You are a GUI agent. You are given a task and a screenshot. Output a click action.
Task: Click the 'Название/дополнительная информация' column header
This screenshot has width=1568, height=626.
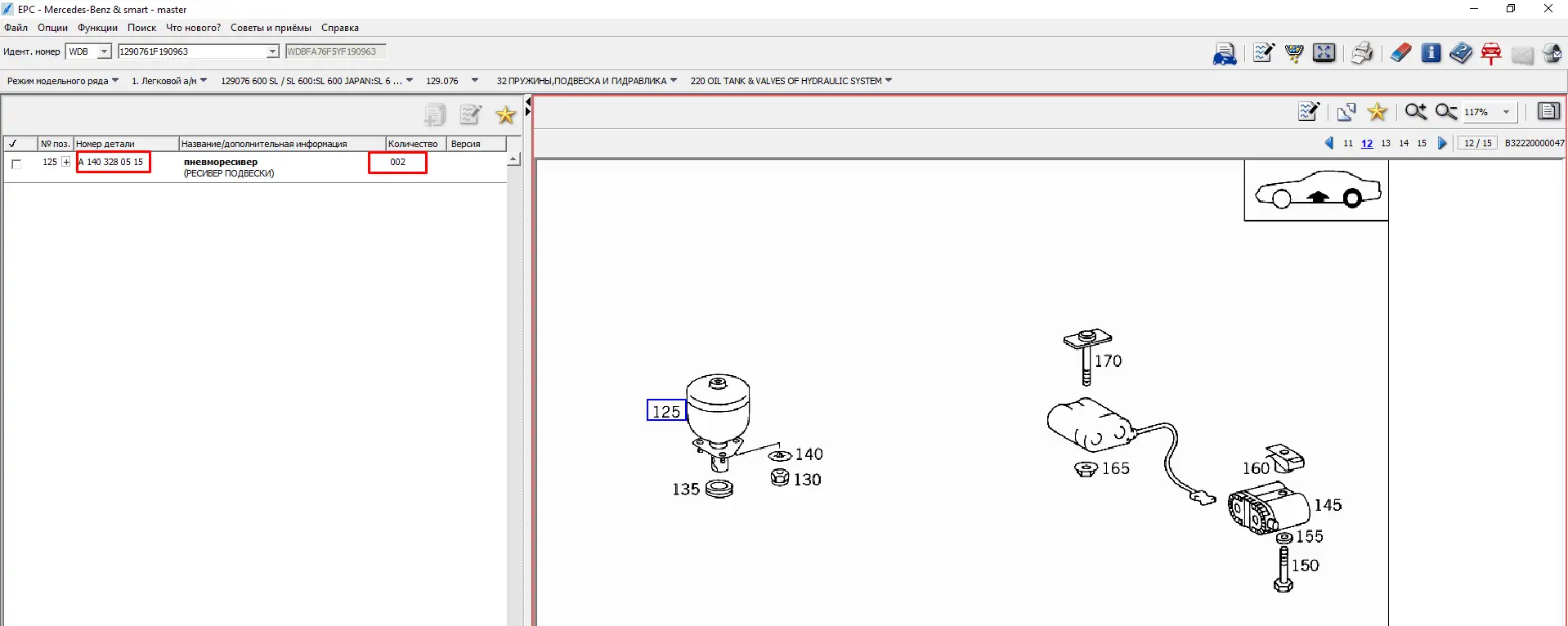[283, 144]
